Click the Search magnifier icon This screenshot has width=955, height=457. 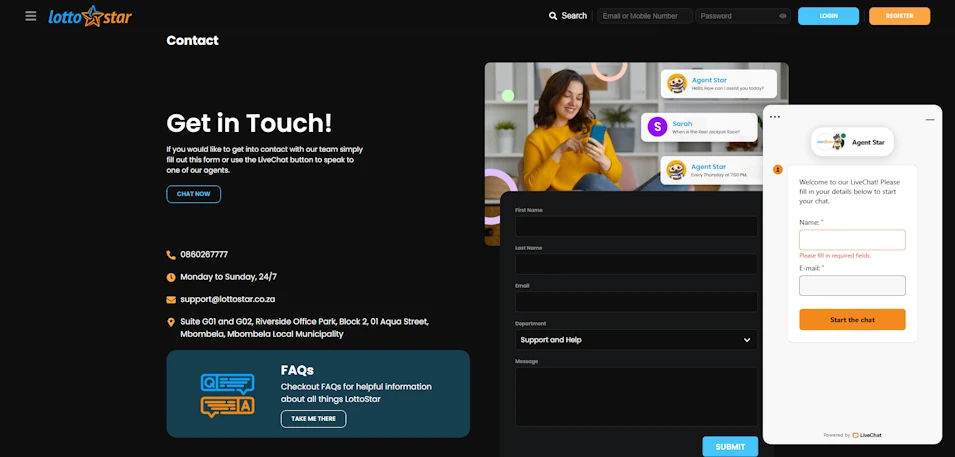click(553, 16)
